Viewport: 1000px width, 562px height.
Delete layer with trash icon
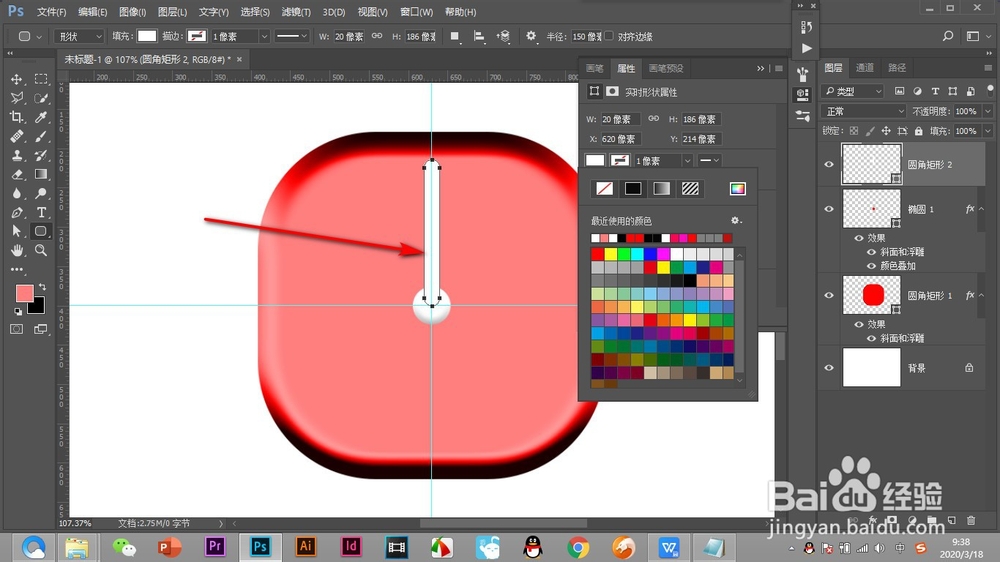coord(971,521)
